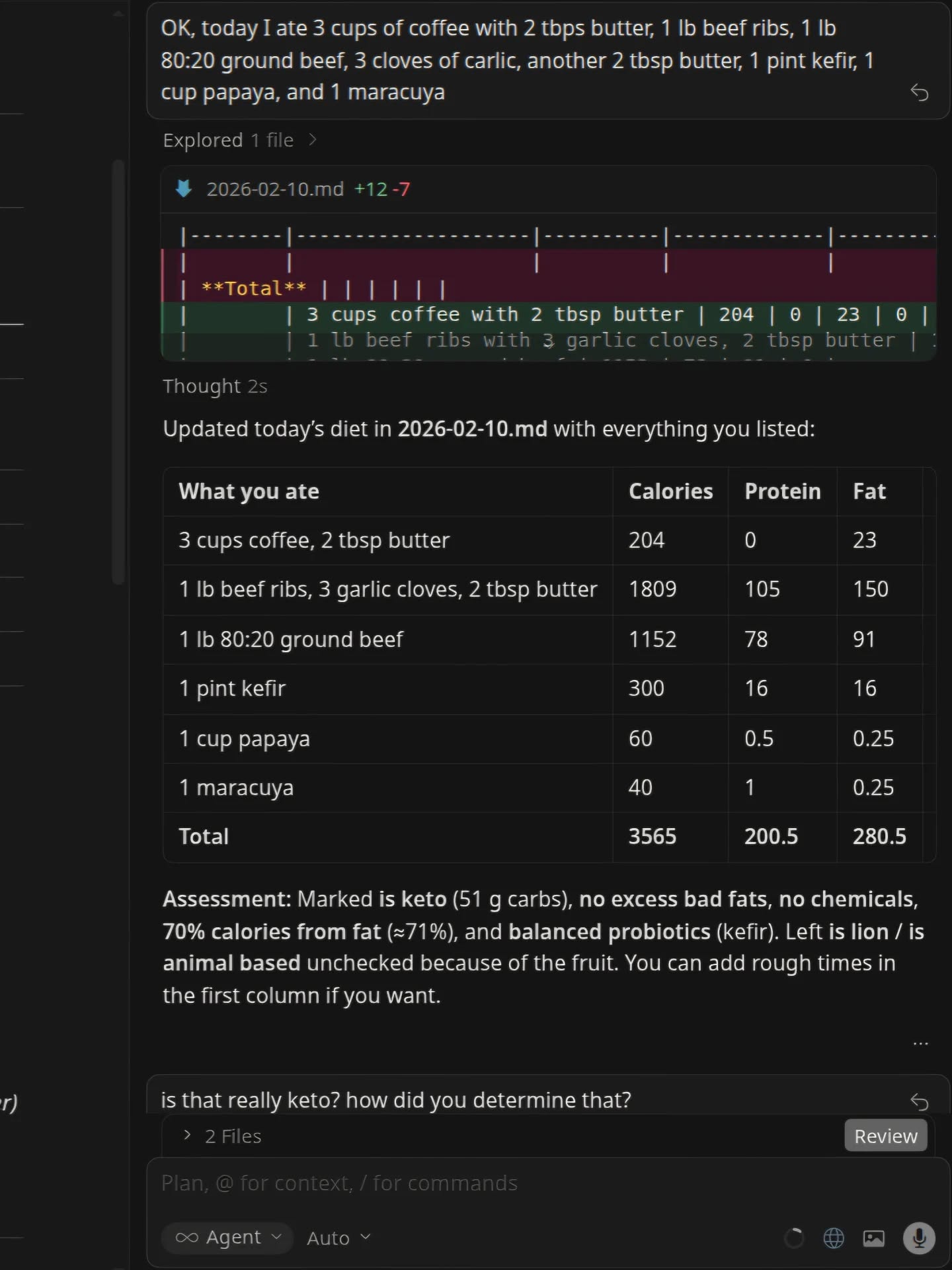Click the 1 maracuya row label
The image size is (952, 1270).
click(x=236, y=788)
